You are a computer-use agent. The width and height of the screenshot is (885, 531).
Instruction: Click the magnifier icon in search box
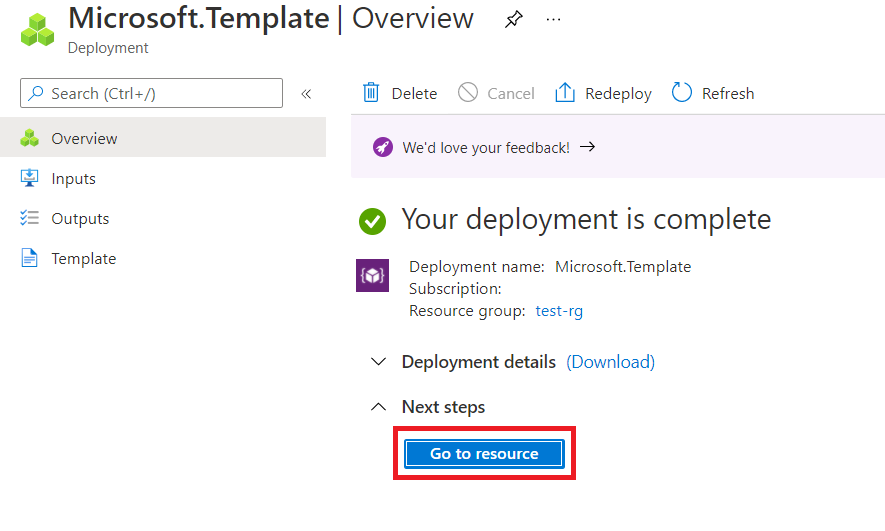coord(36,93)
